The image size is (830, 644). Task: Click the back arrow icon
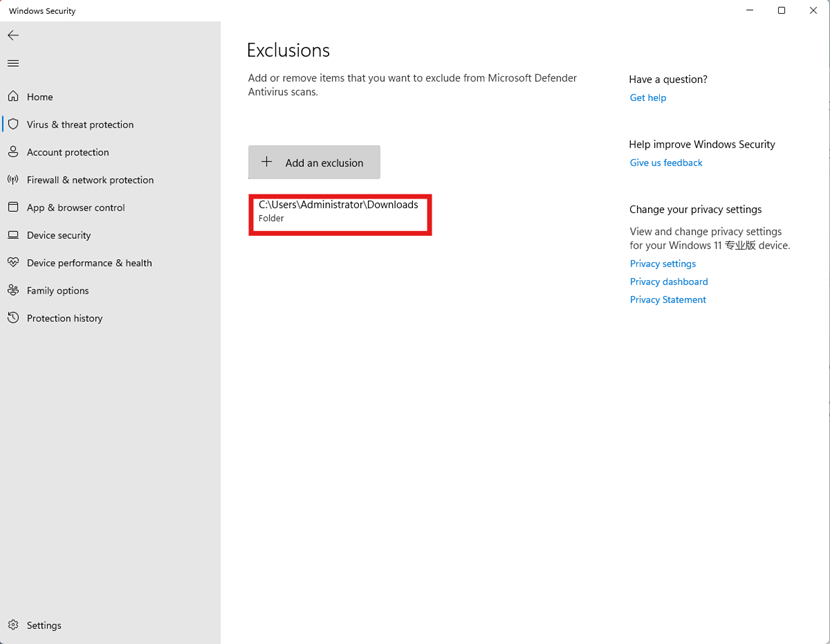pos(13,35)
